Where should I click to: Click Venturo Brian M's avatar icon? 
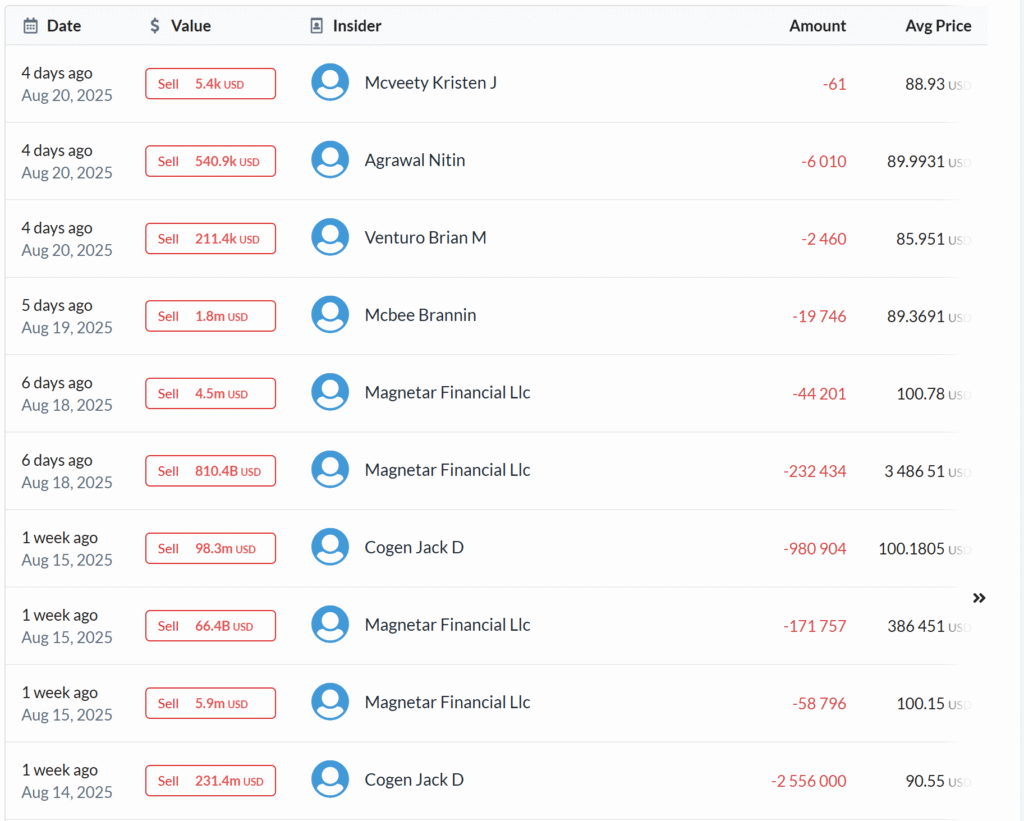point(330,238)
